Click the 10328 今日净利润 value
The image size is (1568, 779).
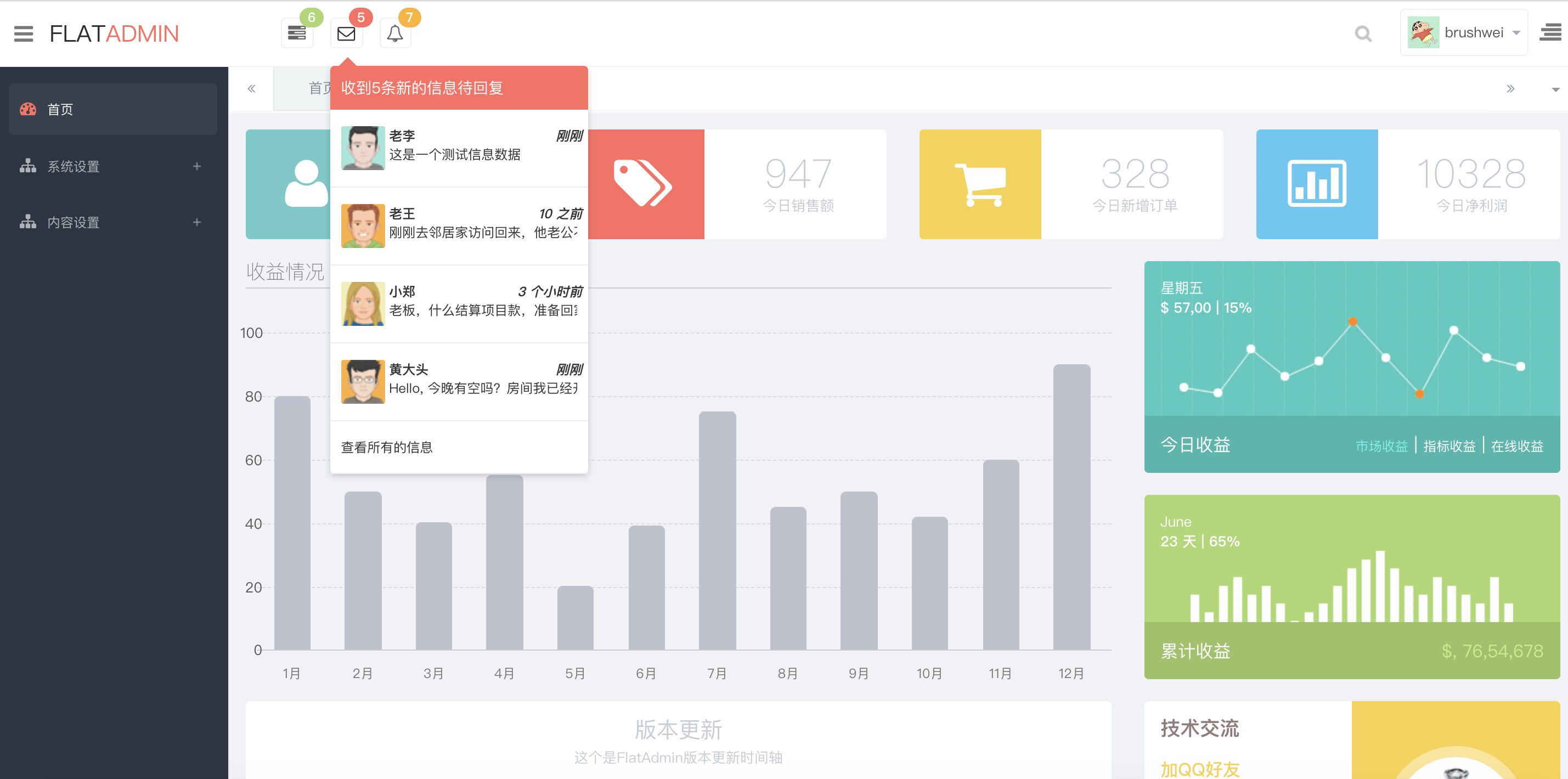tap(1472, 173)
